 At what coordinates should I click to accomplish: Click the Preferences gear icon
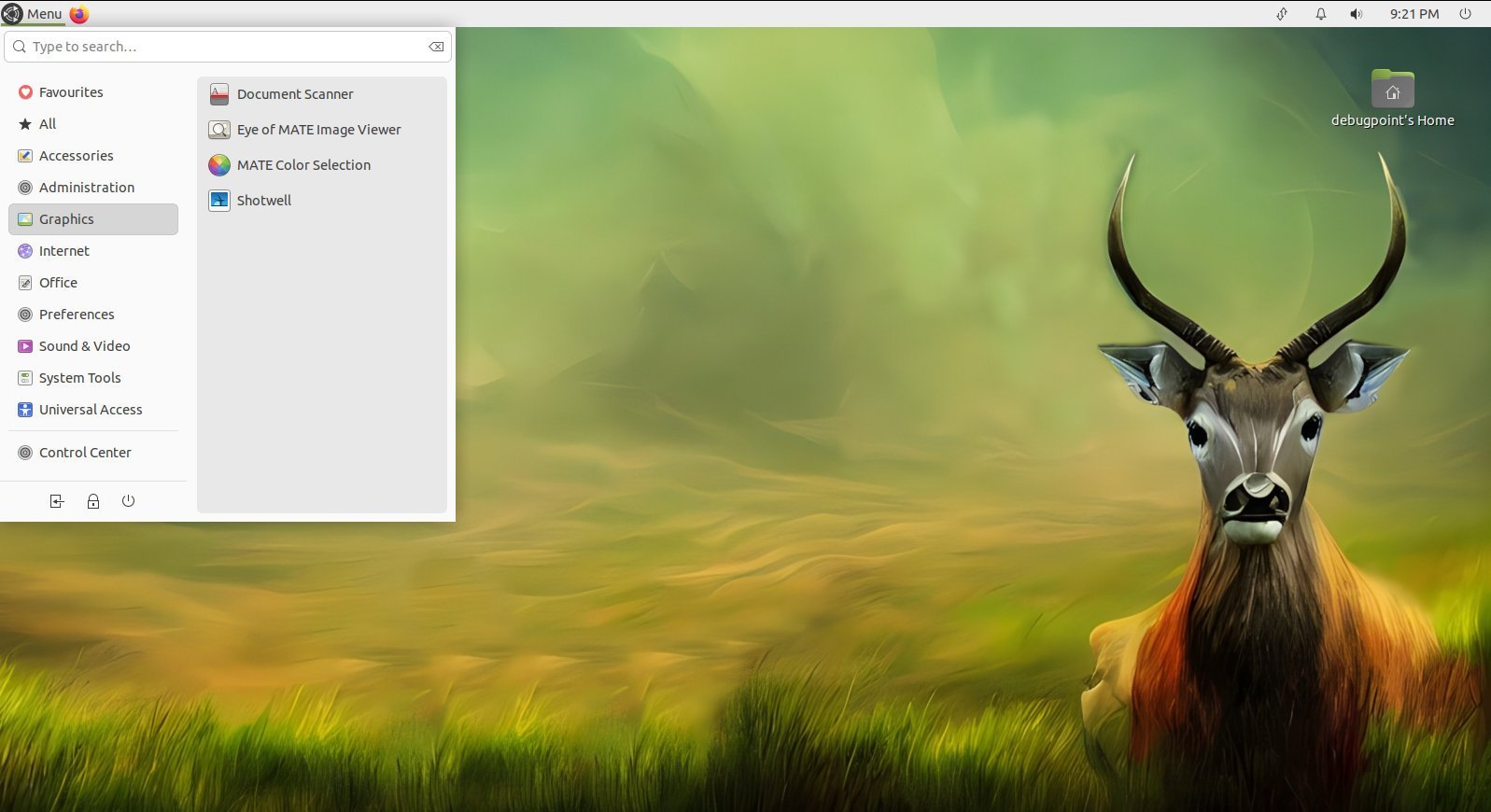tap(25, 315)
